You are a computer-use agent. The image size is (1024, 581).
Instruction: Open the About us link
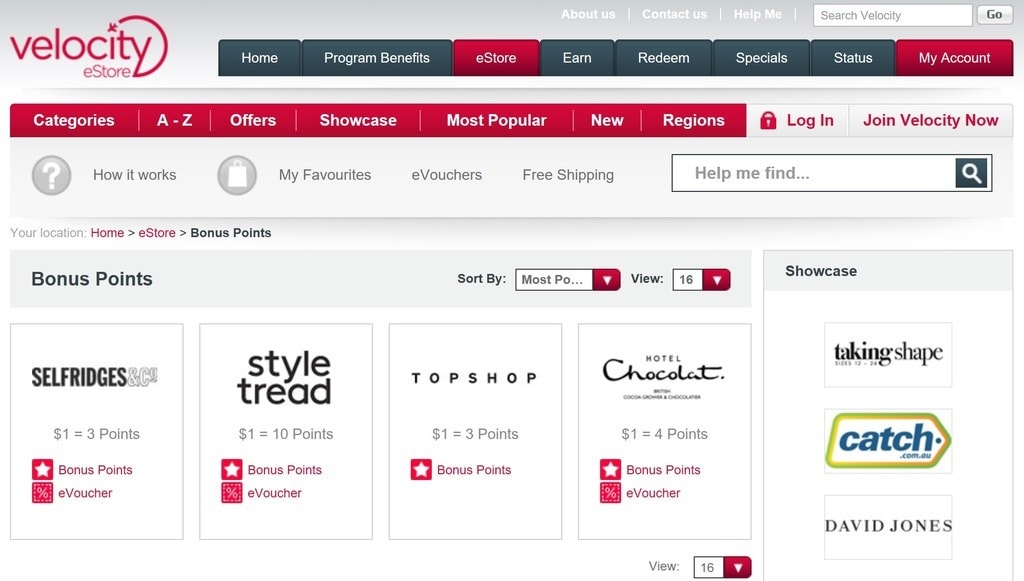coord(588,14)
